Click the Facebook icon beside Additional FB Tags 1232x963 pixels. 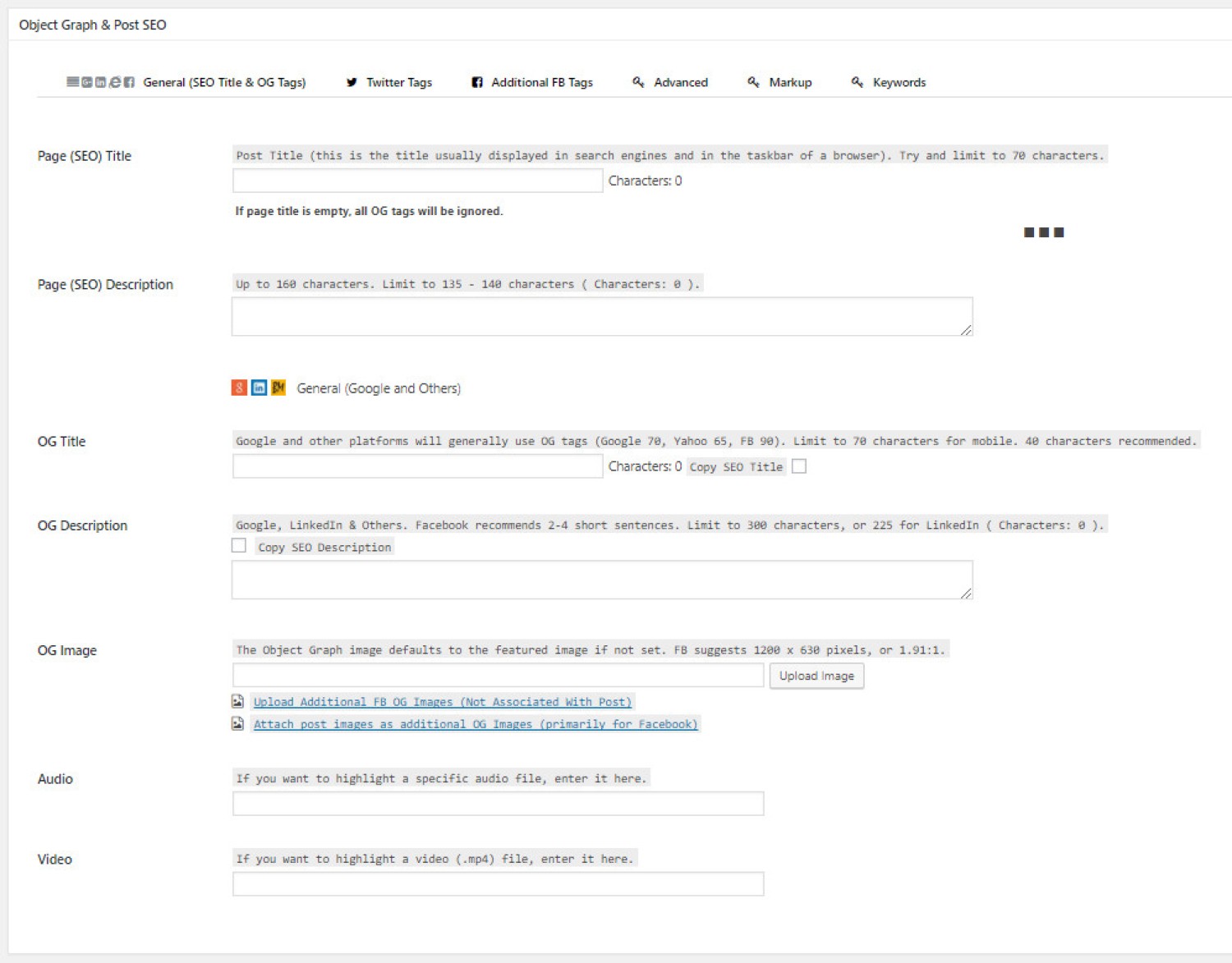476,82
